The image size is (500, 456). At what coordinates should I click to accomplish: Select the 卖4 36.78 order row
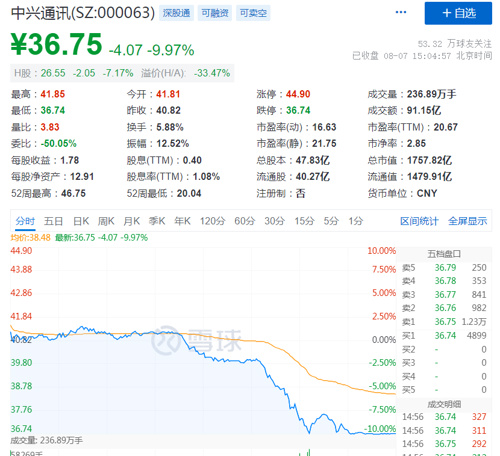pos(444,281)
